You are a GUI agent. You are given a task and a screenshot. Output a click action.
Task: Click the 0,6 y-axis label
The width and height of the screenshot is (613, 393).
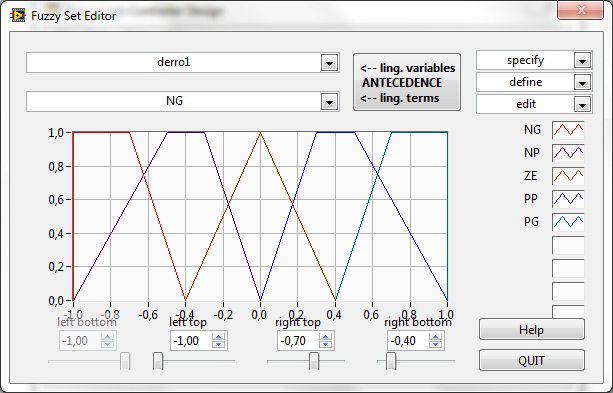(56, 200)
